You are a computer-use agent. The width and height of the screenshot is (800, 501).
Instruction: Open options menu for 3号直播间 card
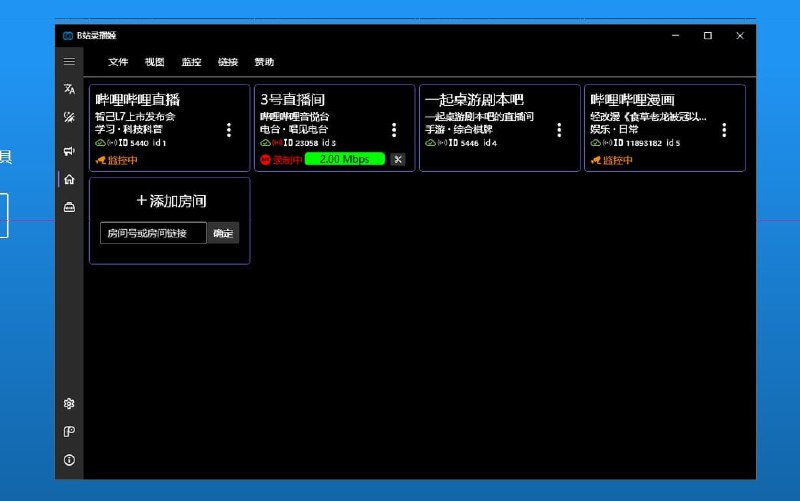coord(394,130)
